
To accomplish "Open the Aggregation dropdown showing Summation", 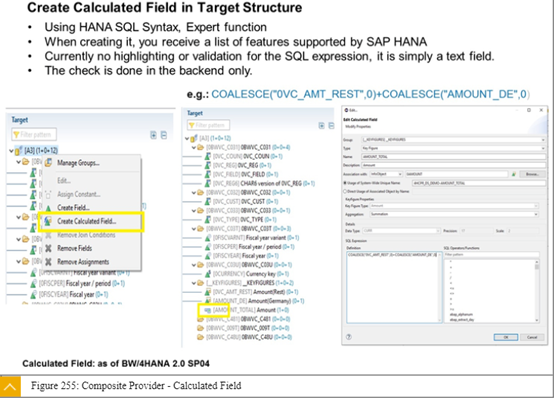I will tap(454, 214).
